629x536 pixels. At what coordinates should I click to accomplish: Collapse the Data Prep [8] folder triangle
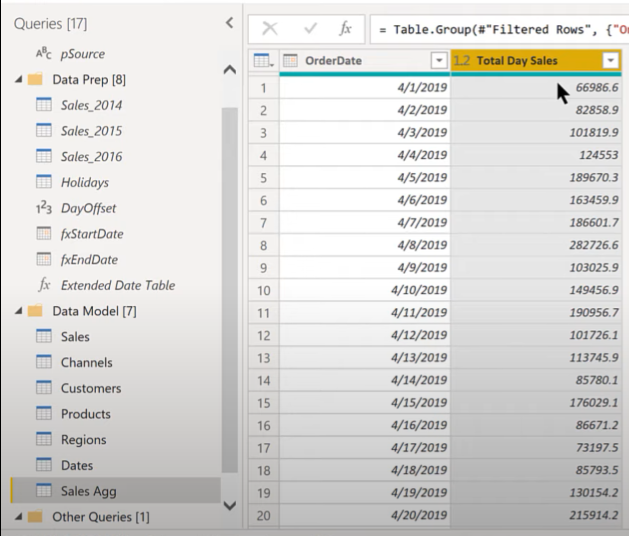(18, 79)
